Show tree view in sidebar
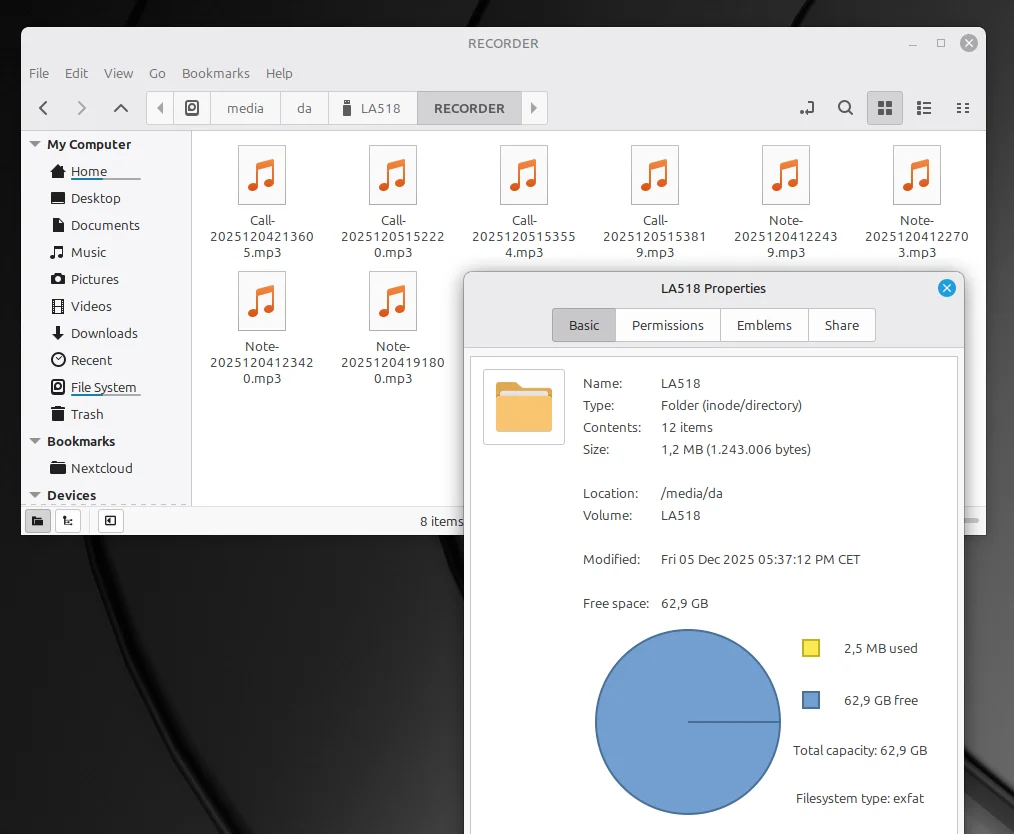This screenshot has height=834, width=1014. 67,520
